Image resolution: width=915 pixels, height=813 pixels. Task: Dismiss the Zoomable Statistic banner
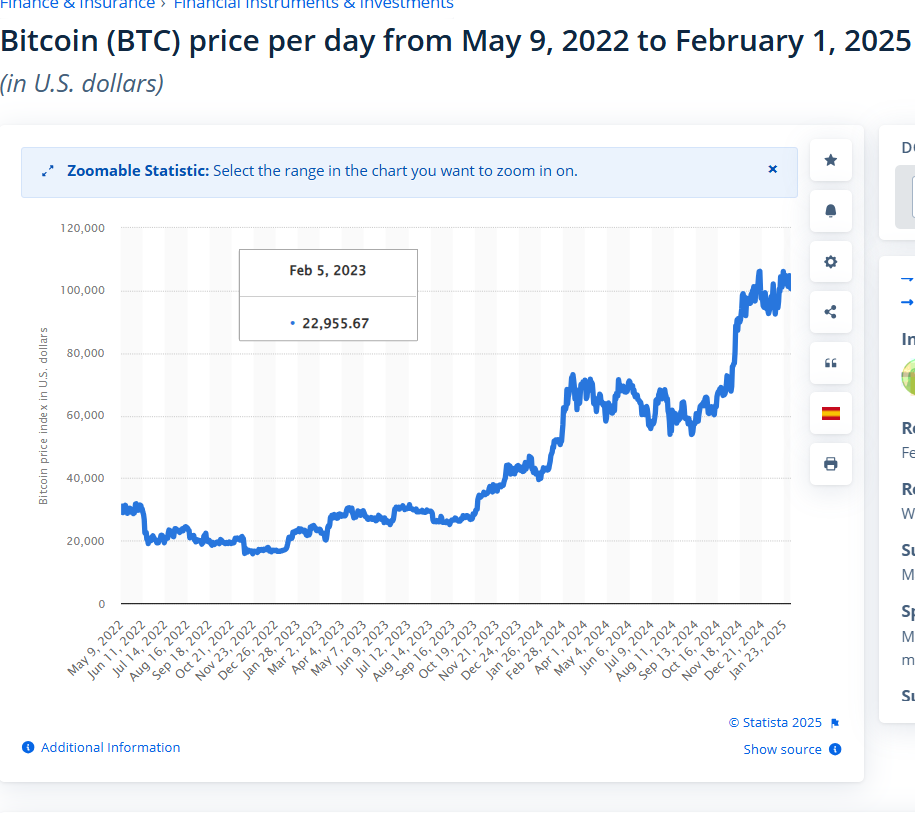[x=772, y=170]
